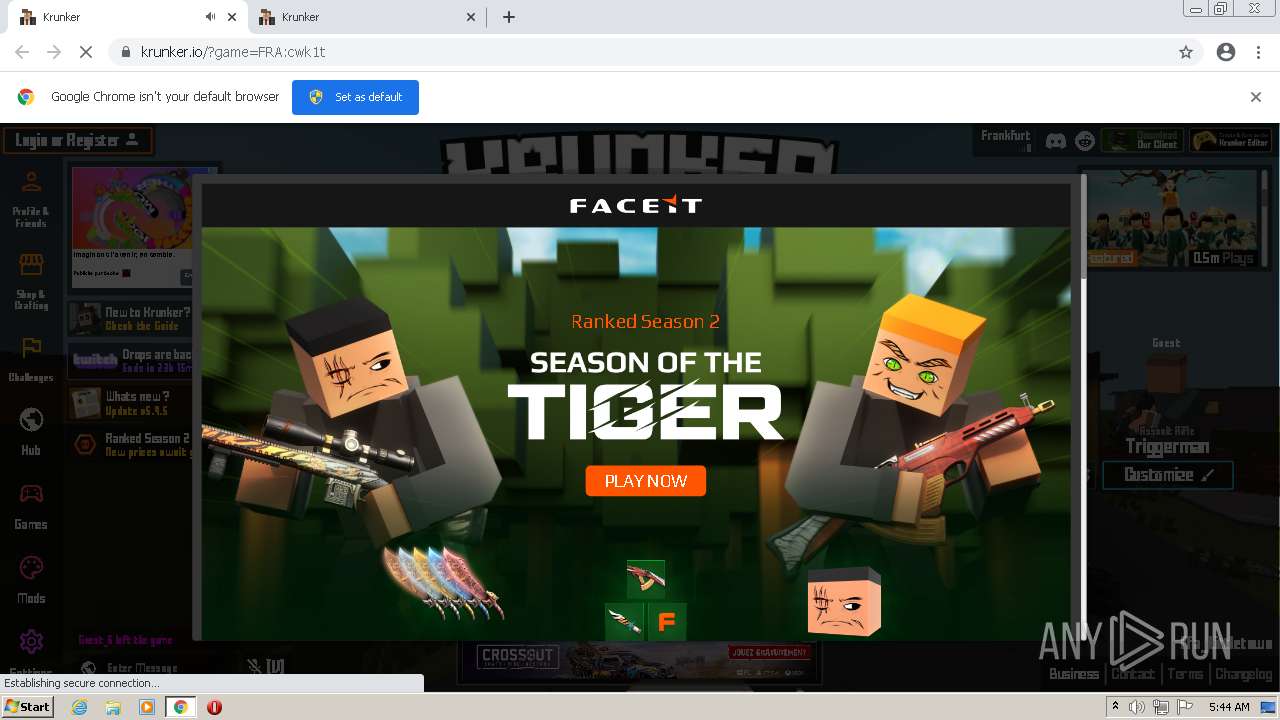Click Set as default button
The width and height of the screenshot is (1280, 720).
point(355,97)
